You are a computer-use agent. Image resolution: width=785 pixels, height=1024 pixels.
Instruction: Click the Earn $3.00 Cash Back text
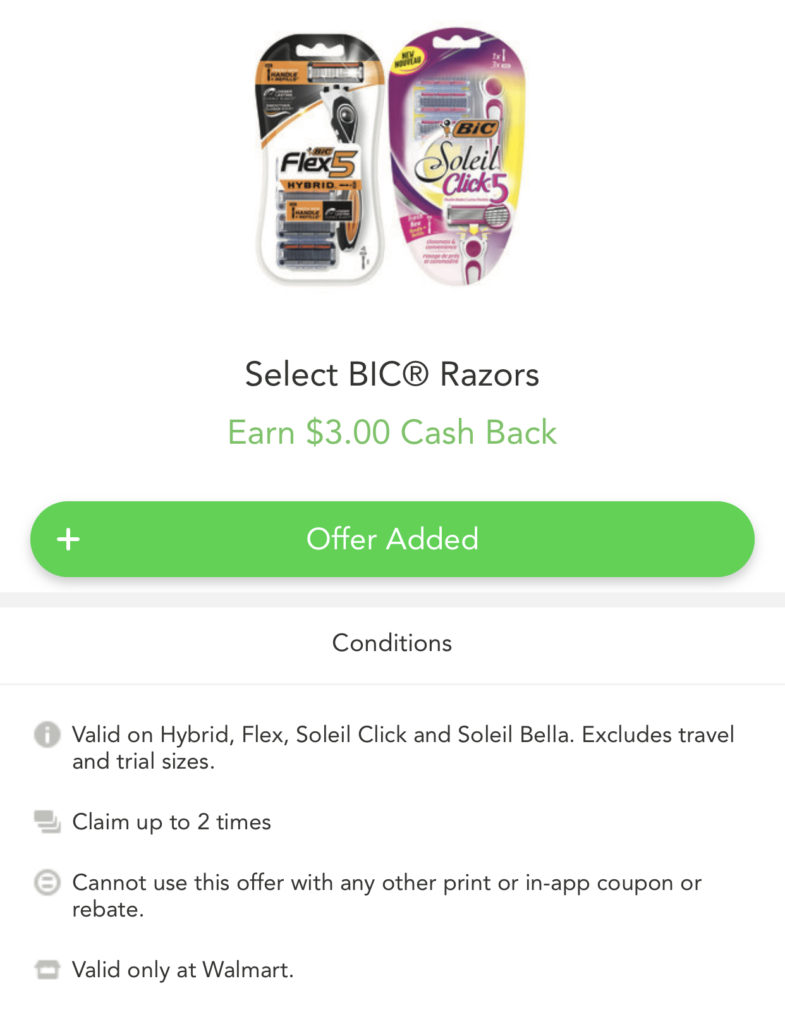coord(392,432)
